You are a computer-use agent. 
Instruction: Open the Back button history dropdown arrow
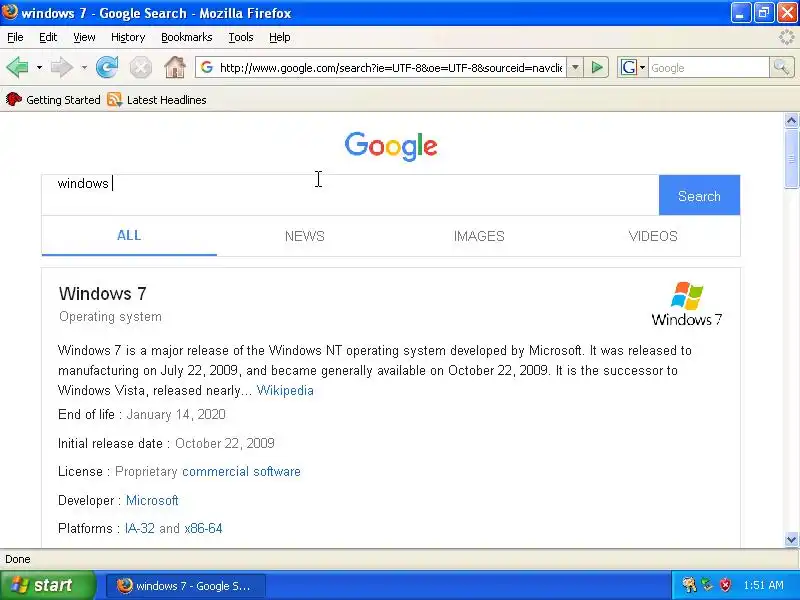pyautogui.click(x=39, y=67)
